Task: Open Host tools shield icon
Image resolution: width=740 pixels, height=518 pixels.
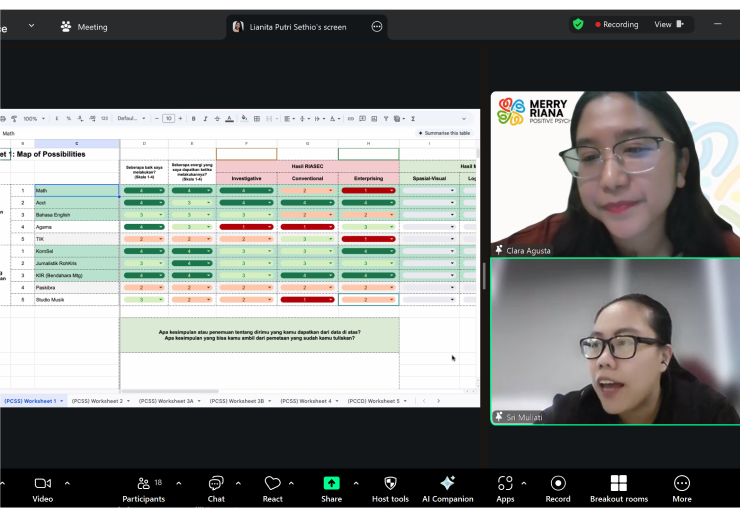Action: tap(390, 484)
